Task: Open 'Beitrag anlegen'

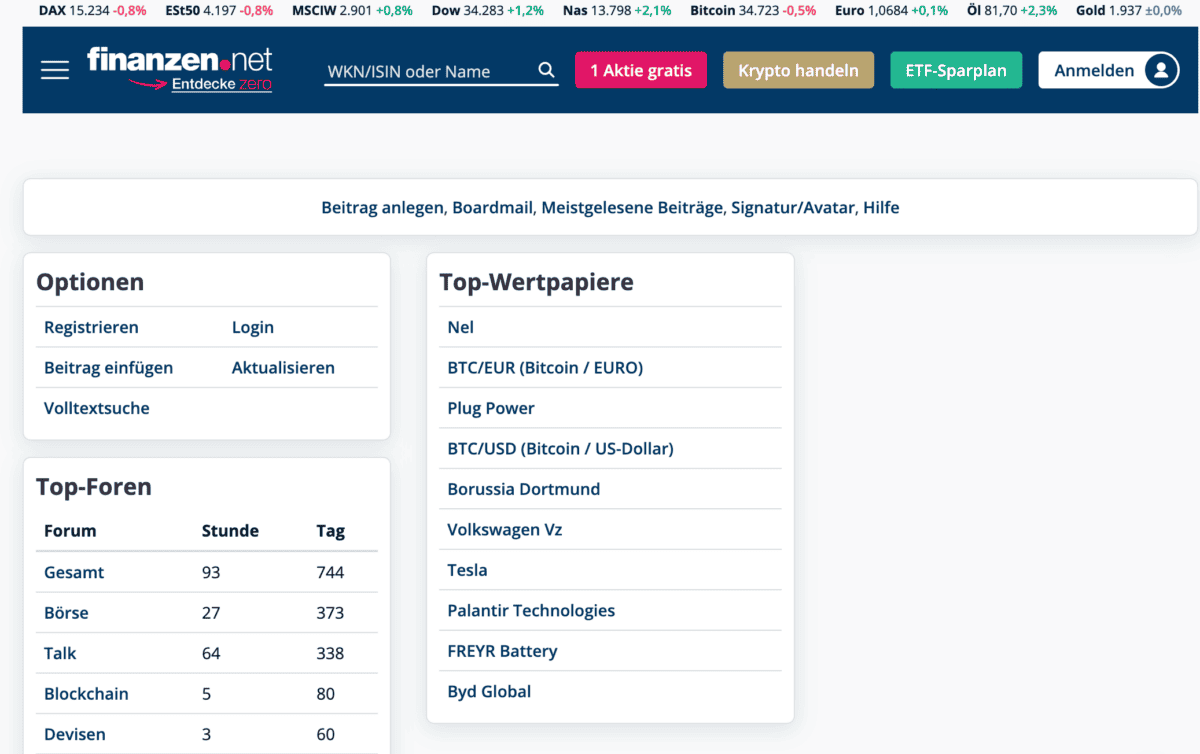Action: (x=382, y=207)
